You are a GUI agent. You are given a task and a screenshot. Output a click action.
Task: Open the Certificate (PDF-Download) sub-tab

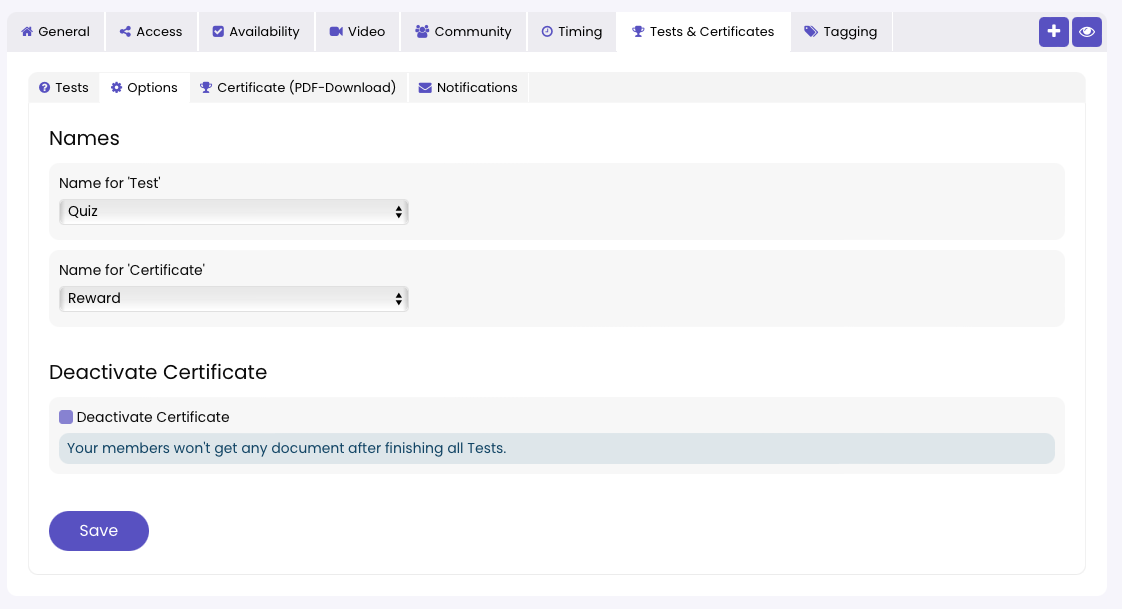pos(299,87)
